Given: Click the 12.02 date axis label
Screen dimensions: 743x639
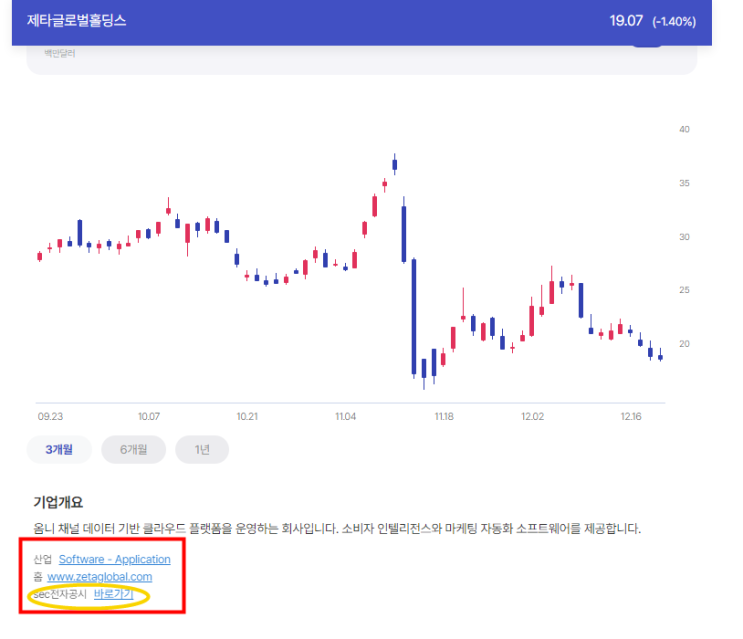Looking at the screenshot, I should click(533, 416).
